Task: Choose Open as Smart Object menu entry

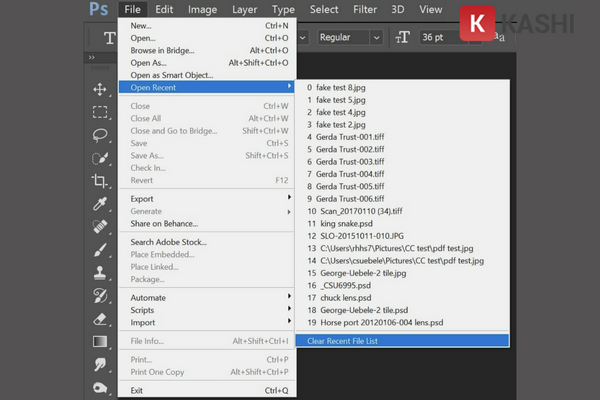Action: click(171, 75)
